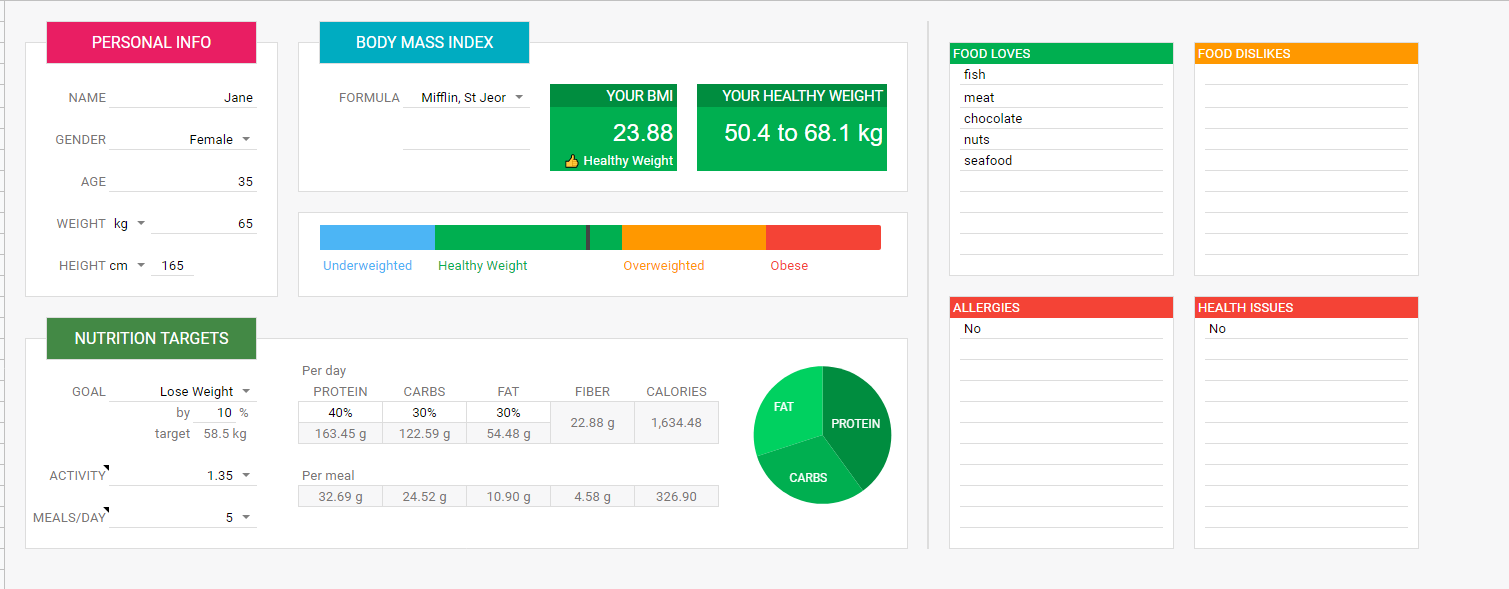Select 'meat' in Food Loves list
This screenshot has height=589, width=1509.
click(1061, 97)
